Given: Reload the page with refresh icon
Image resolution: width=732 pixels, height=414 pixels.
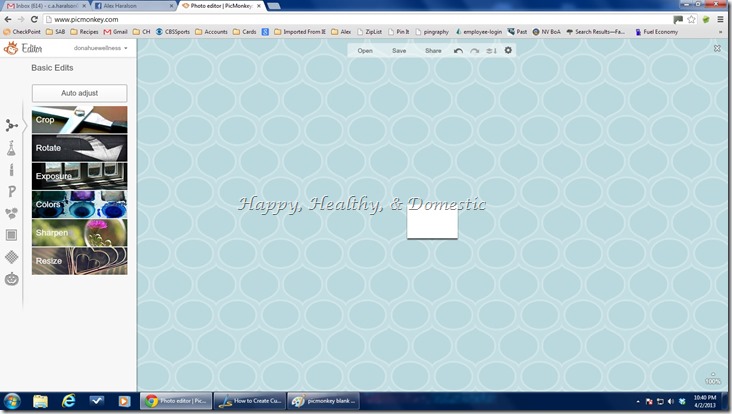Looking at the screenshot, I should [x=34, y=19].
